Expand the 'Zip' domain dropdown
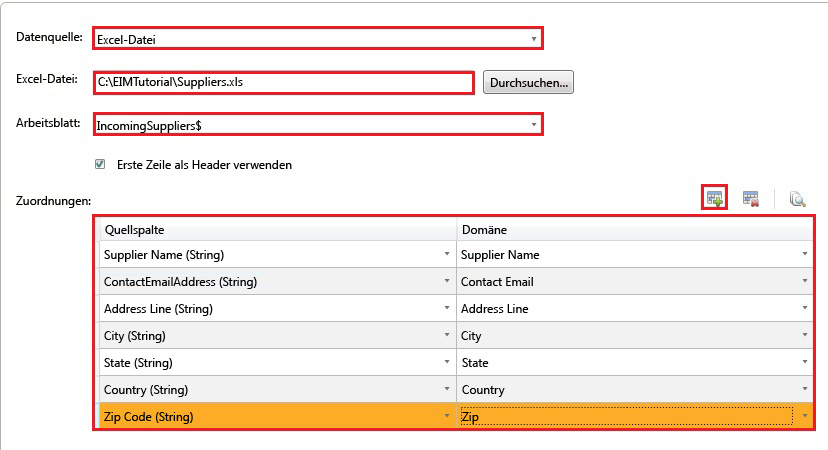The image size is (828, 450). coord(804,416)
